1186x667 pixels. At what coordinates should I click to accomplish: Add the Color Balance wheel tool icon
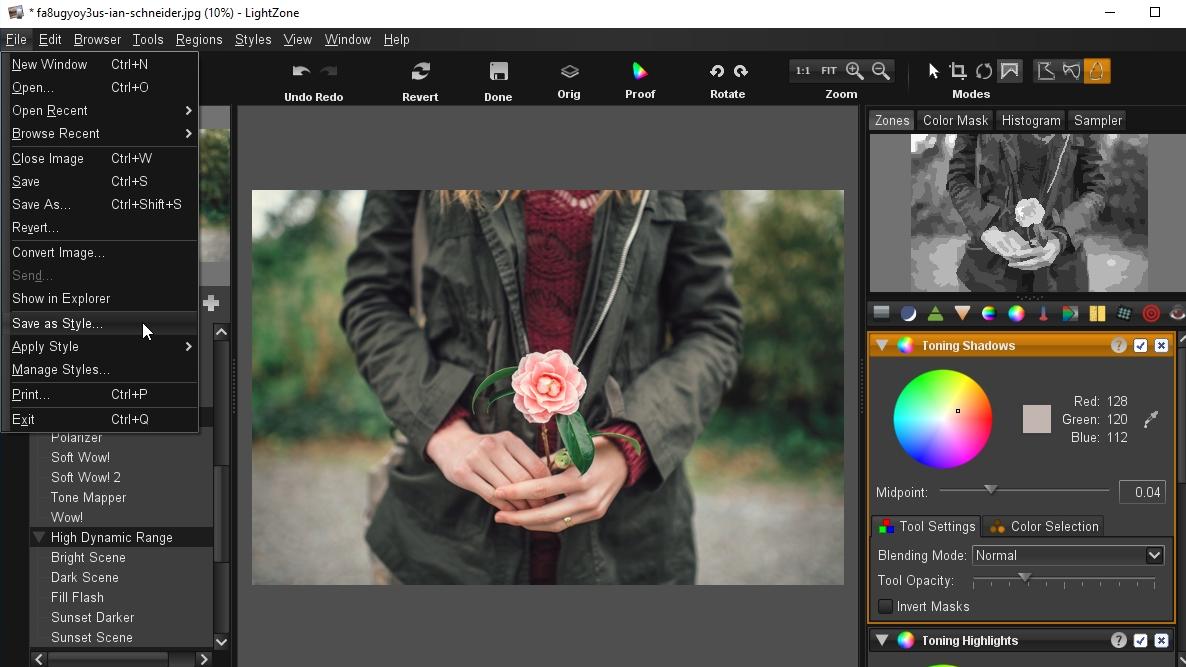[x=1016, y=313]
